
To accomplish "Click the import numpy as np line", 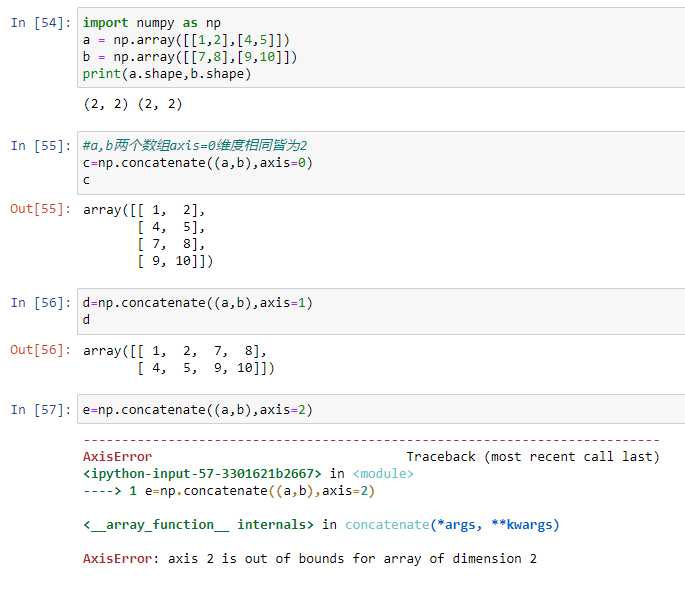I will click(x=152, y=23).
